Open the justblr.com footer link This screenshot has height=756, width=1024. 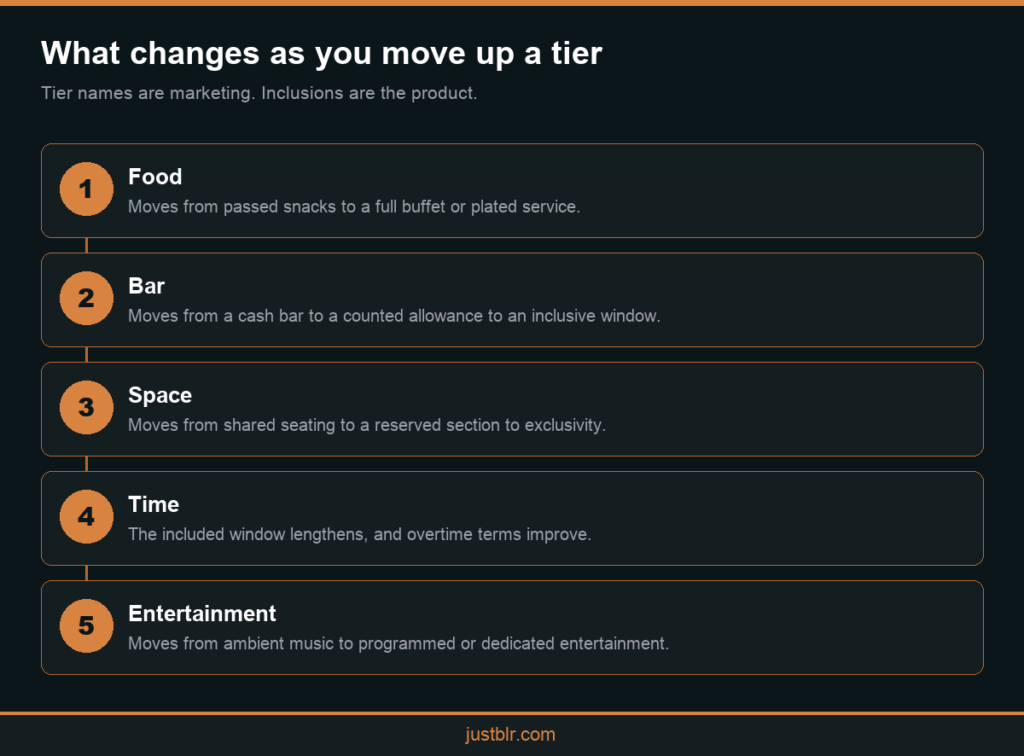pos(510,734)
